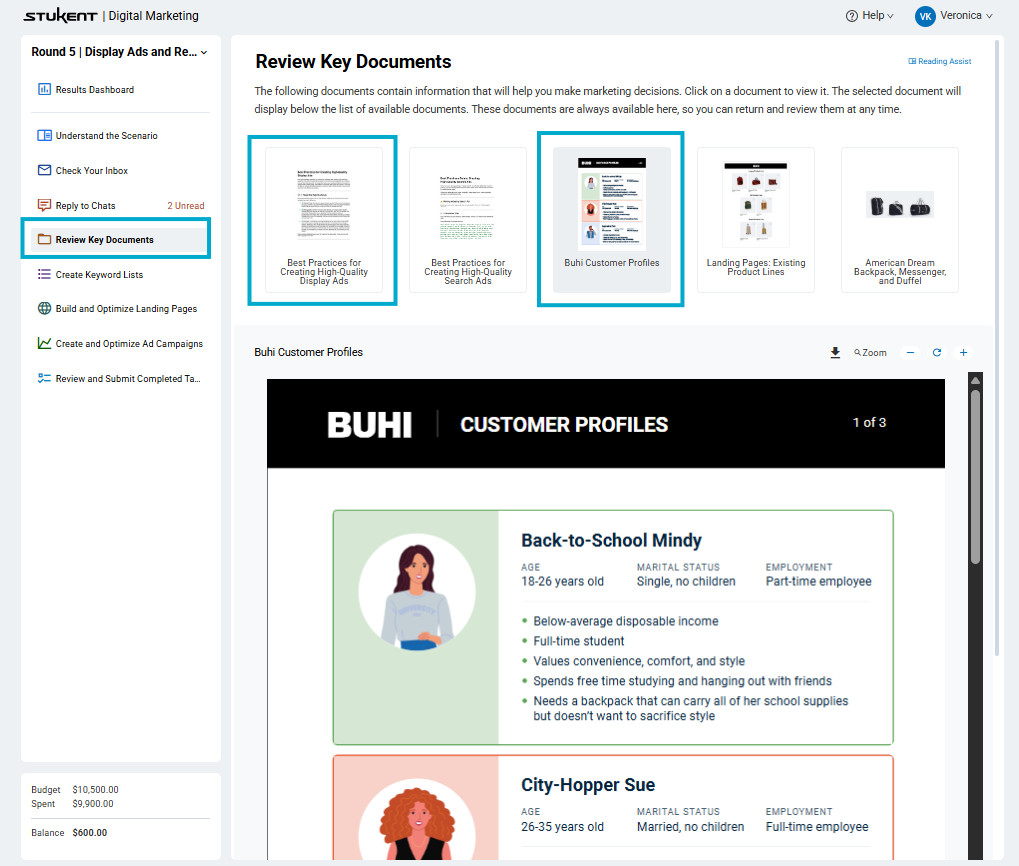Click the Build and Optimize Landing Pages globe icon
The width and height of the screenshot is (1019, 866).
coord(44,309)
